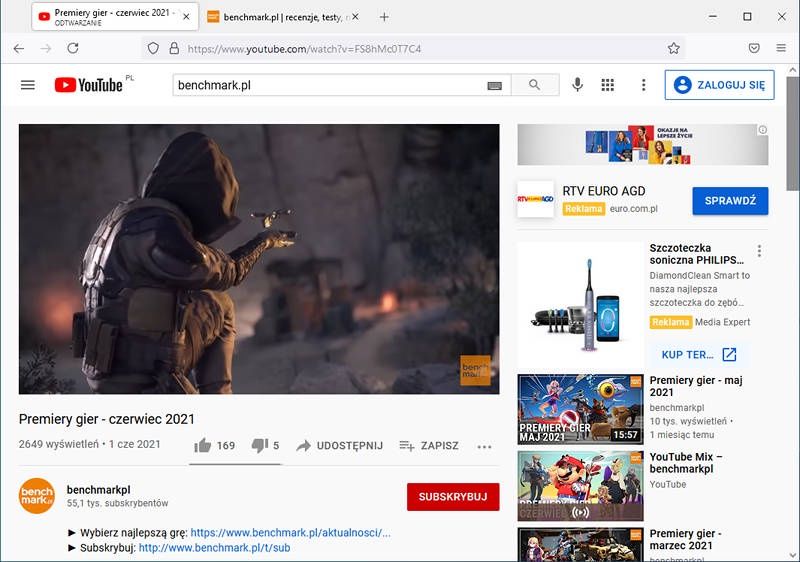The width and height of the screenshot is (800, 562).
Task: Click the scrollbar down arrow
Action: (x=793, y=555)
